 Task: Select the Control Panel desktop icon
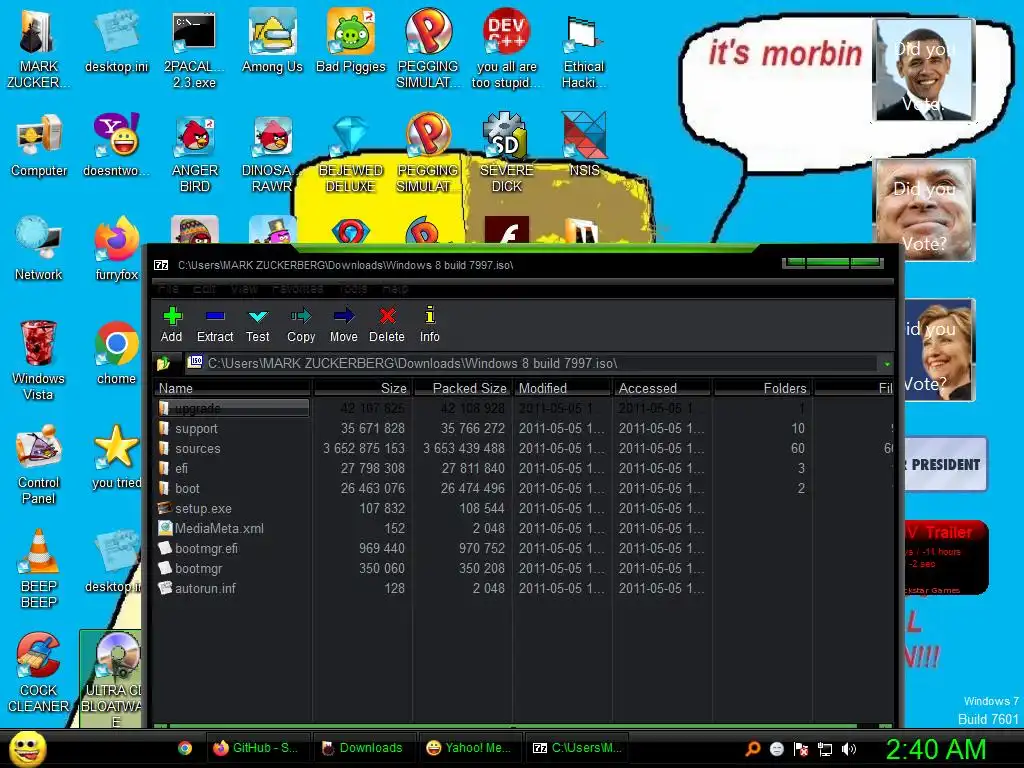coord(39,464)
